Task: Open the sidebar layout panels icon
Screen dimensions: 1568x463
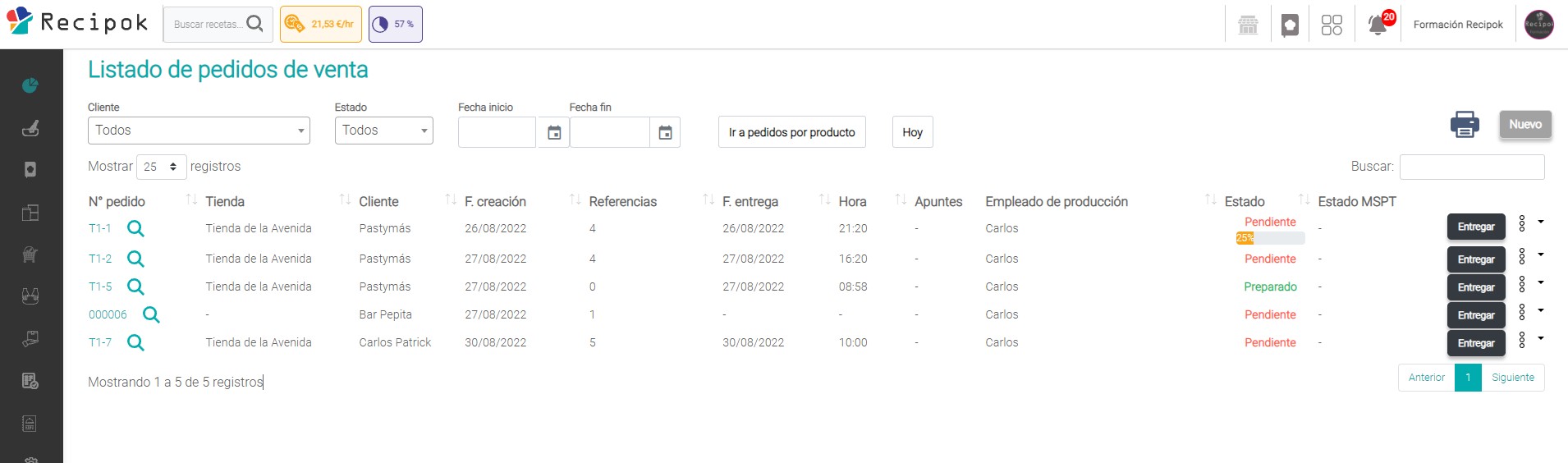Action: pos(30,213)
